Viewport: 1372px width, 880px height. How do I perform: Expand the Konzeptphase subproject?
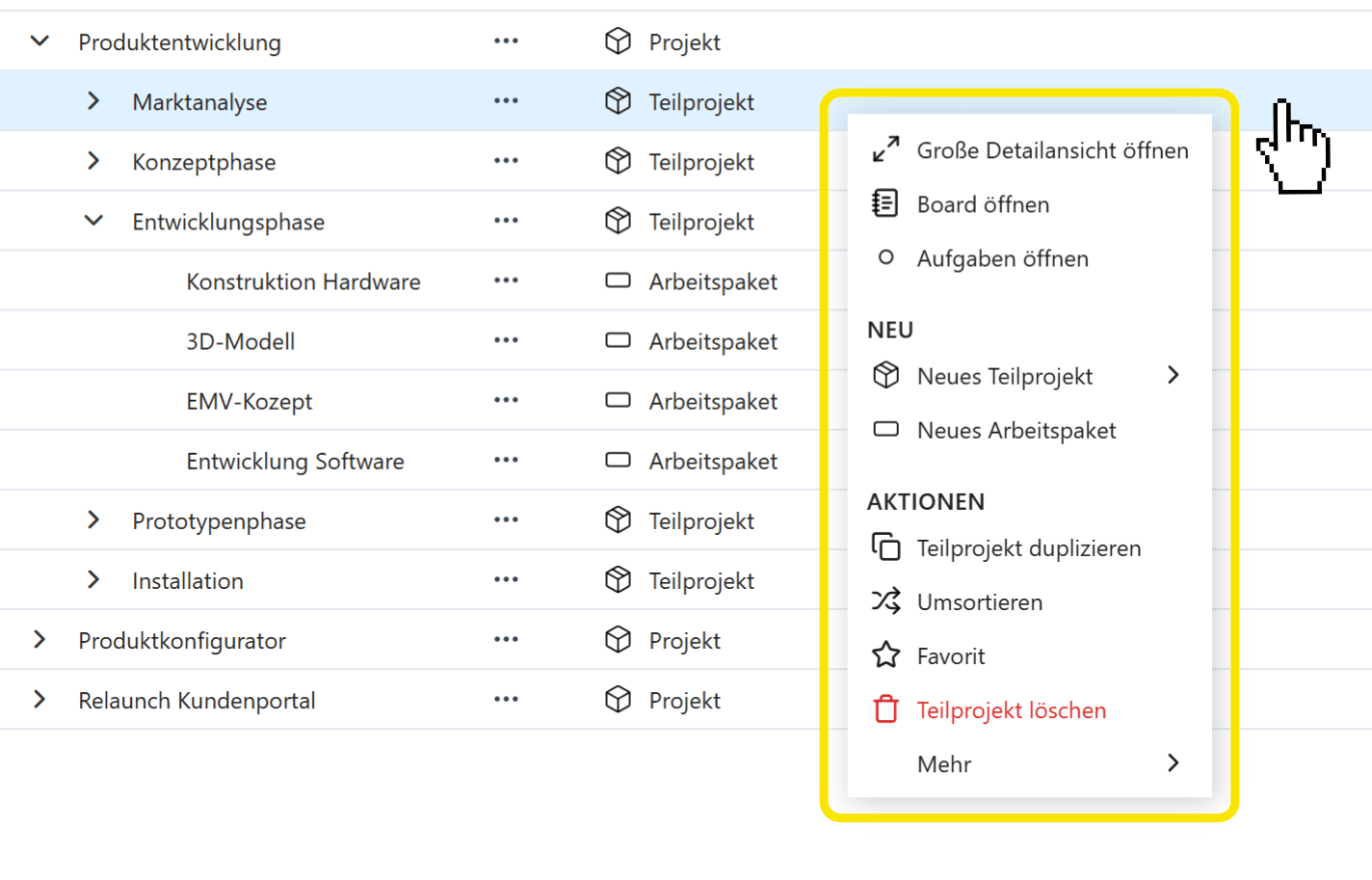pyautogui.click(x=93, y=161)
